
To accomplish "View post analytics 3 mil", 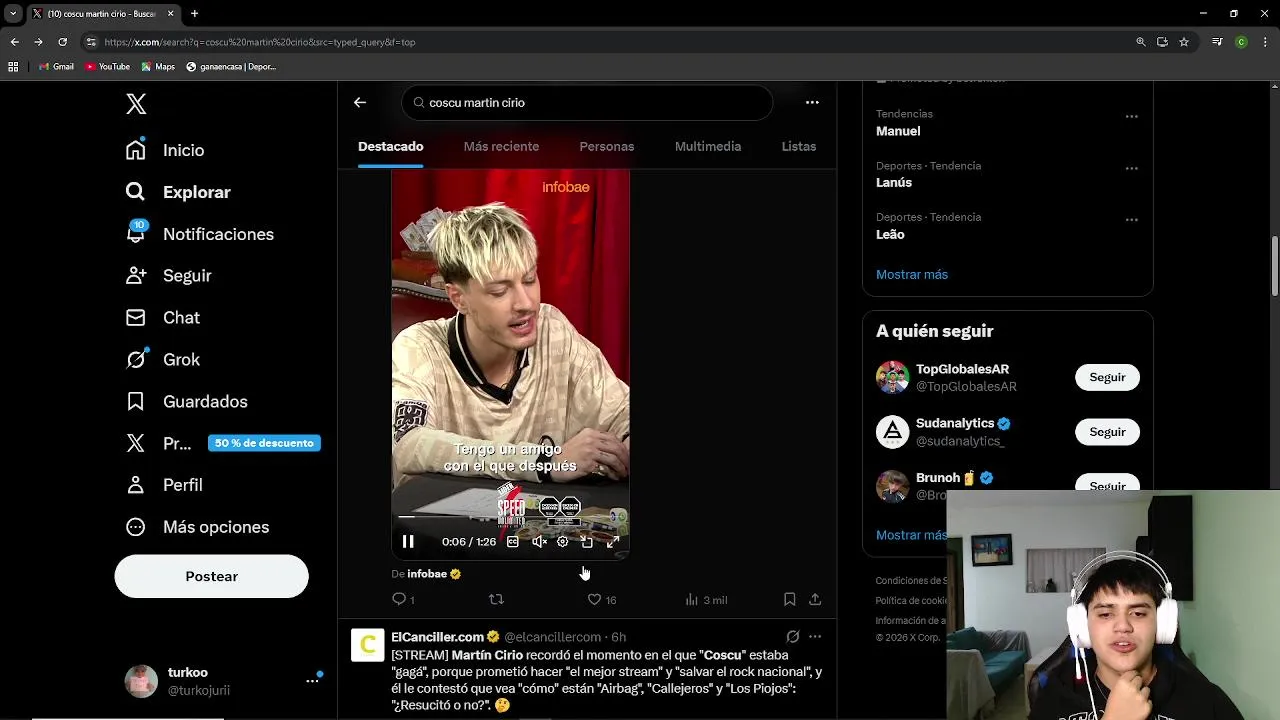I will pyautogui.click(x=706, y=600).
